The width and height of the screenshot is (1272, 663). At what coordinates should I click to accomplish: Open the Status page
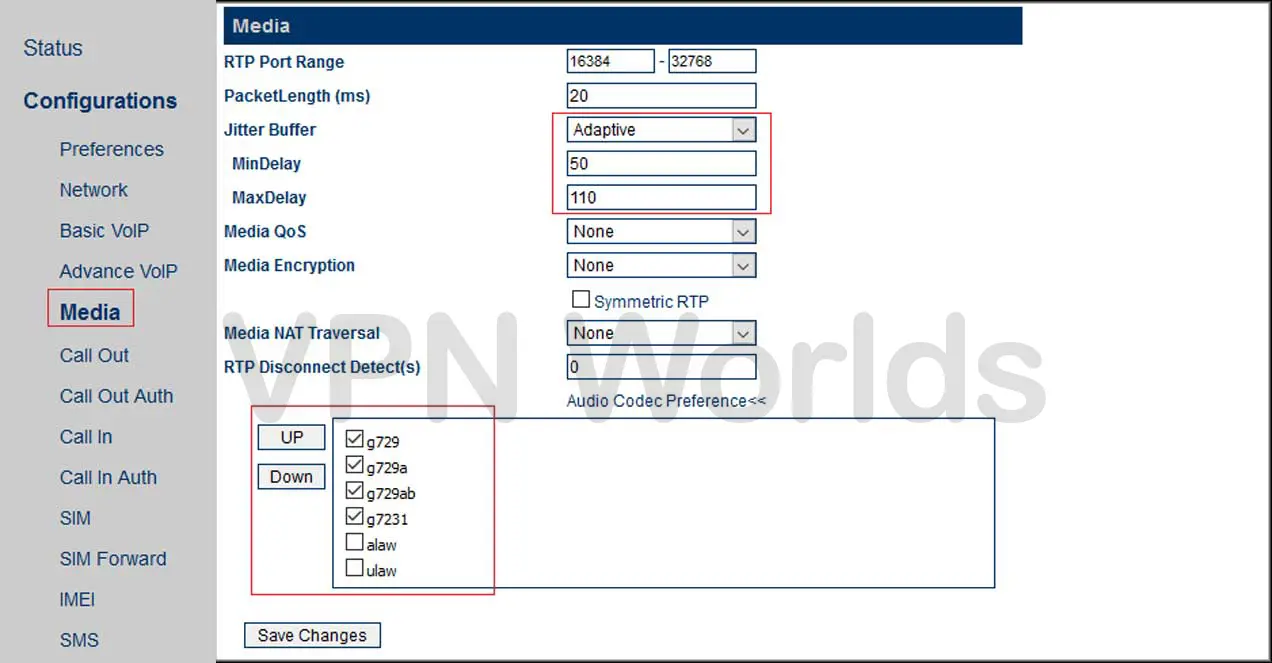tap(52, 47)
